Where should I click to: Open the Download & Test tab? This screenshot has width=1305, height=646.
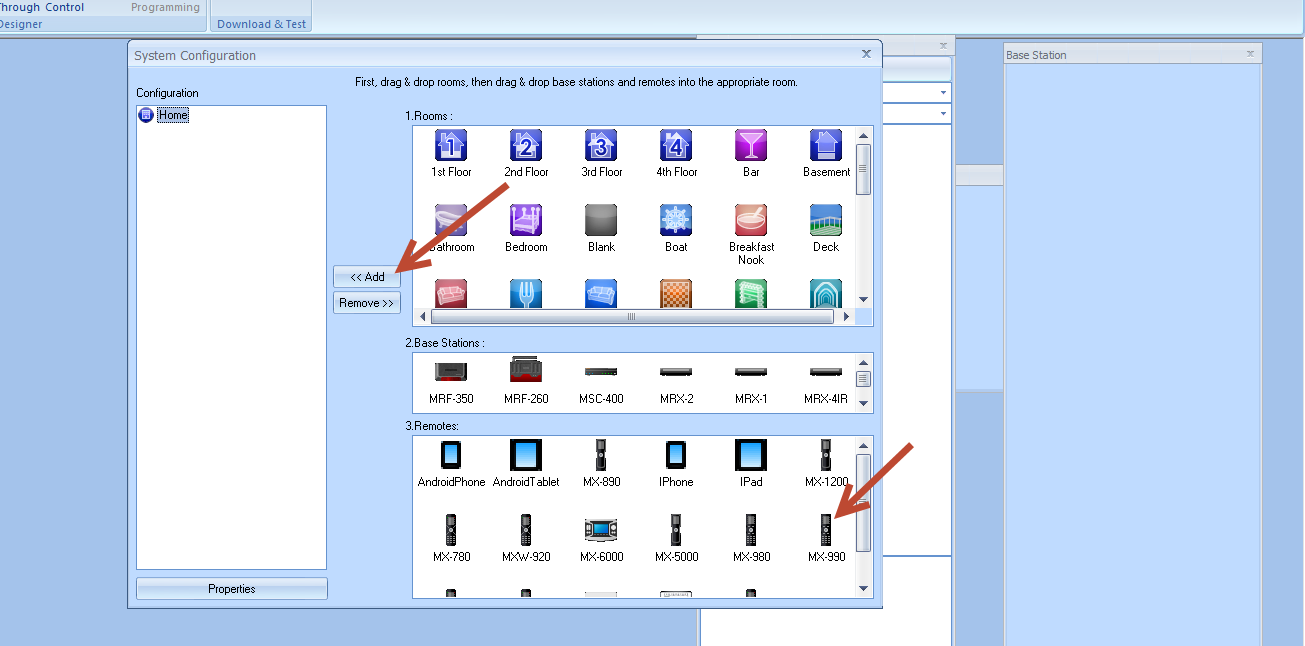[x=262, y=24]
